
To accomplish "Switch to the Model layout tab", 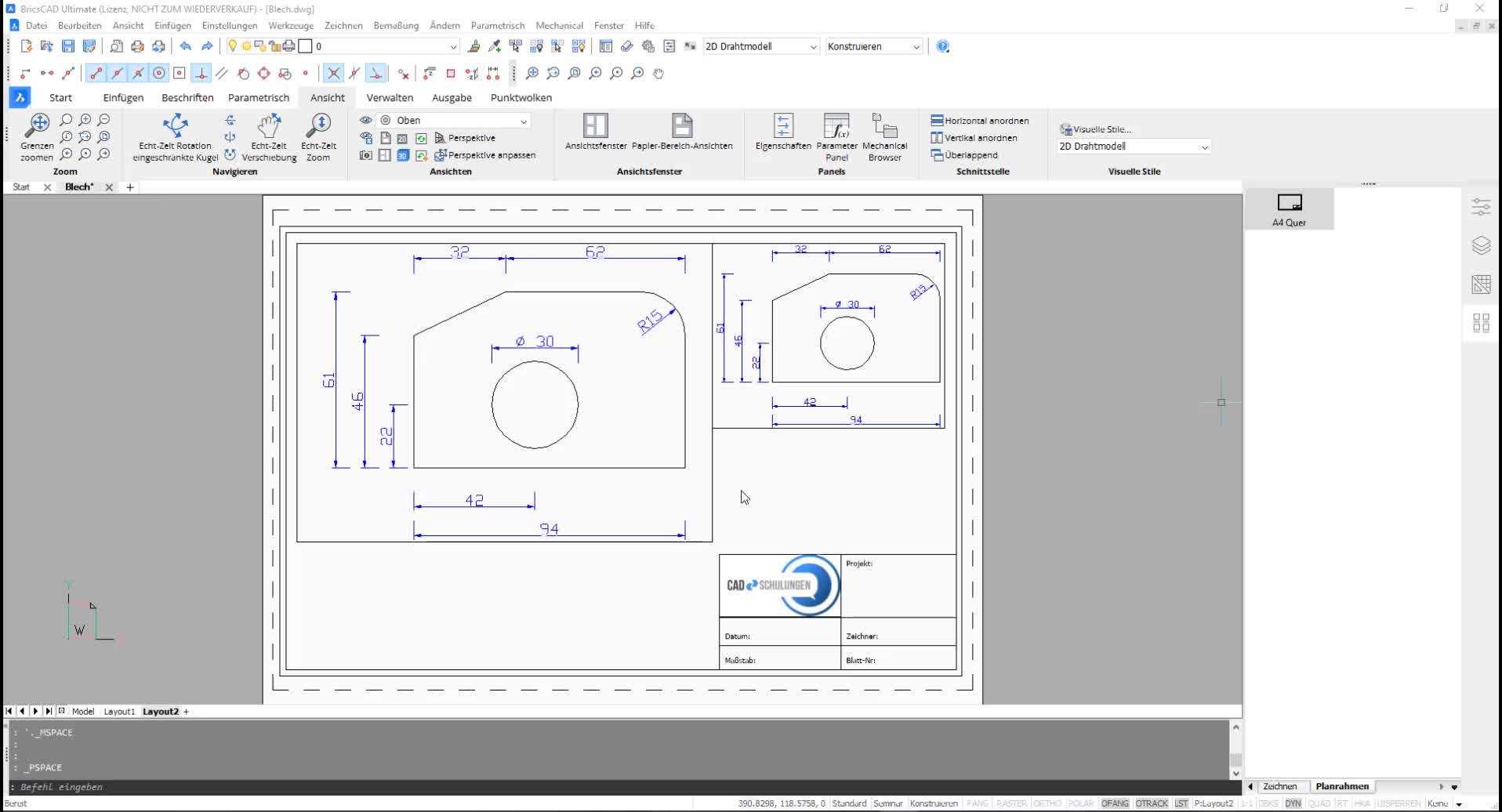I will point(83,712).
